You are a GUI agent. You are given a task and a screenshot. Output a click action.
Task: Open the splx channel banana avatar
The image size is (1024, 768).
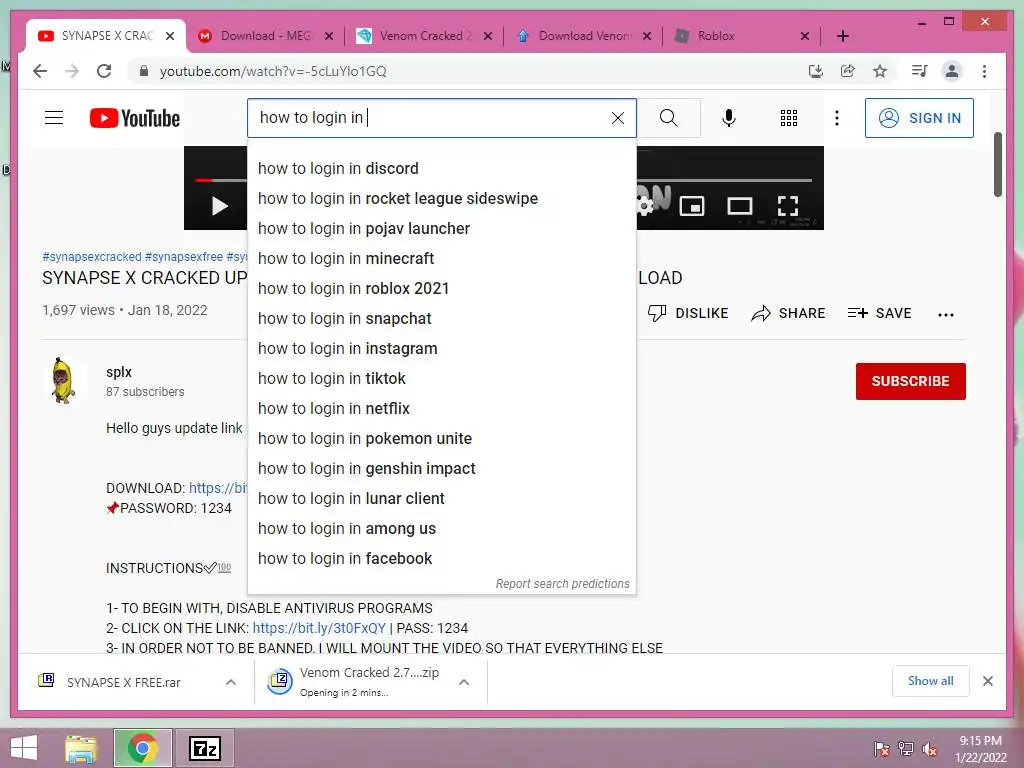(x=63, y=381)
